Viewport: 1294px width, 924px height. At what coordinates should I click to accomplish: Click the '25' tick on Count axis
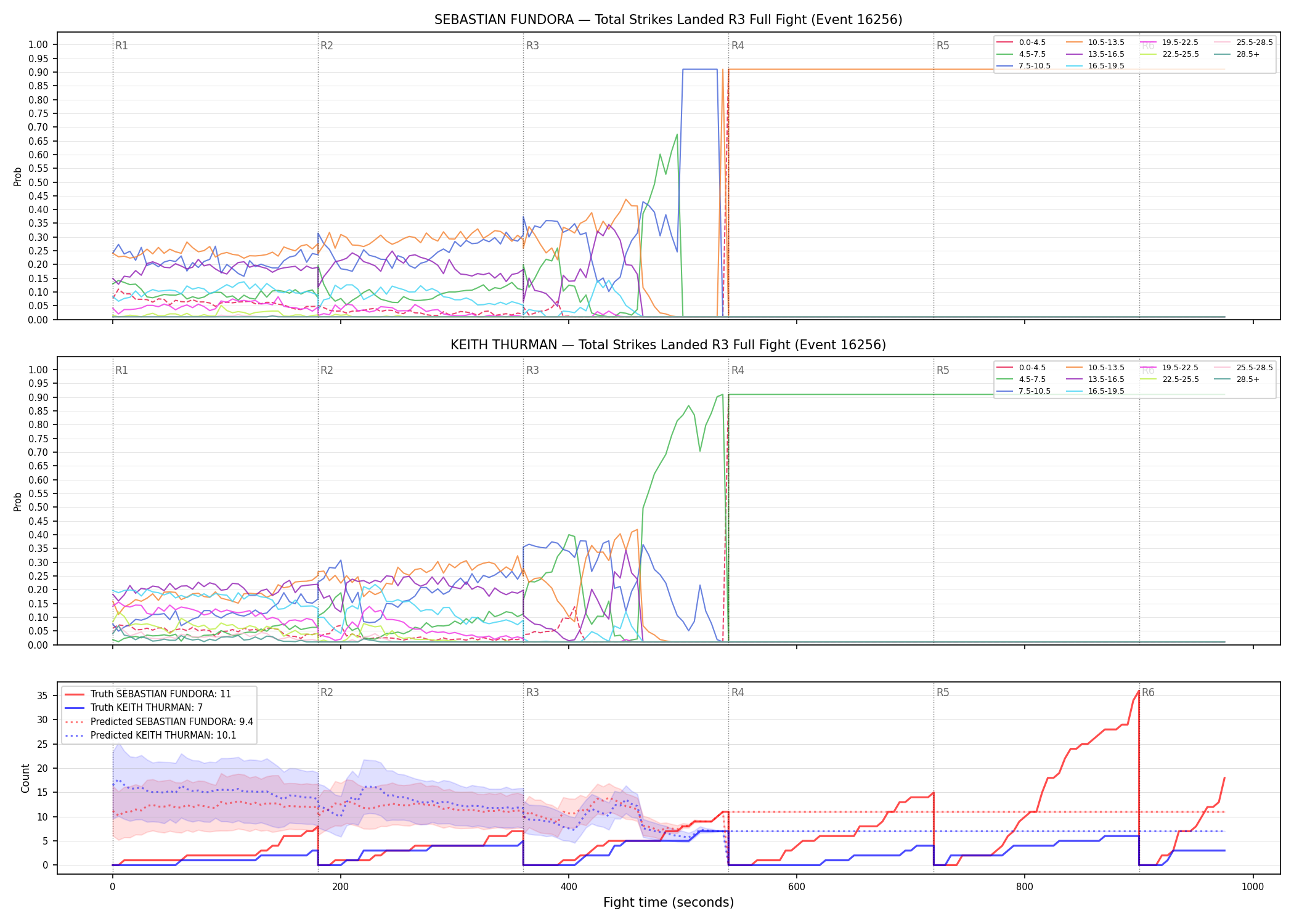[x=43, y=744]
